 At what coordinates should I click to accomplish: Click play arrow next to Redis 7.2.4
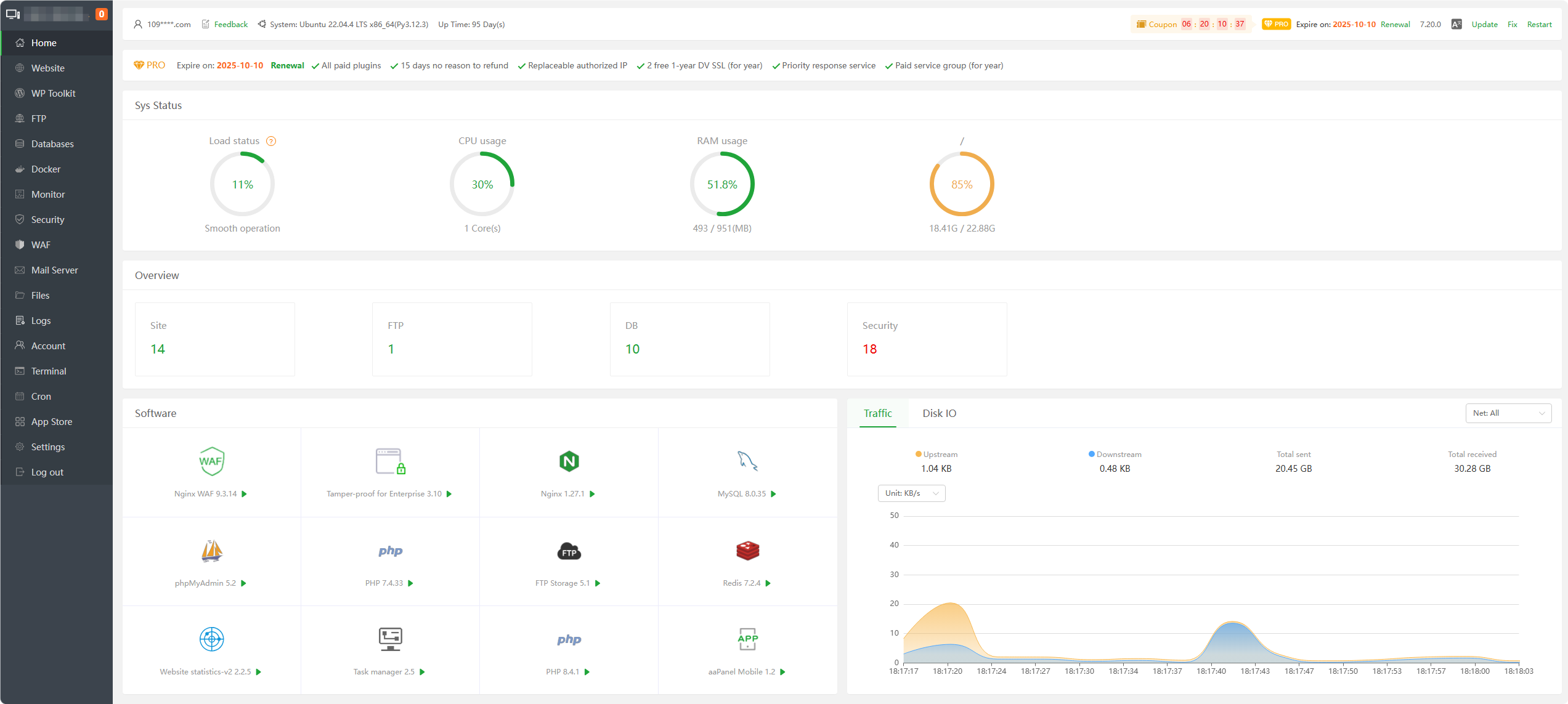[x=768, y=583]
